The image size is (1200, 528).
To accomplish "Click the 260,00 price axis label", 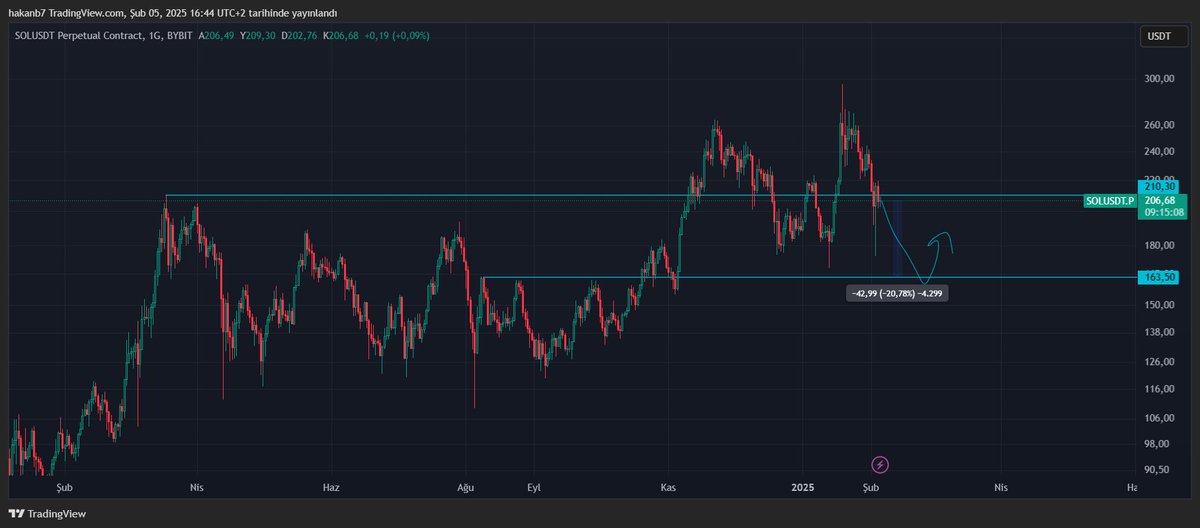I will click(x=1159, y=125).
